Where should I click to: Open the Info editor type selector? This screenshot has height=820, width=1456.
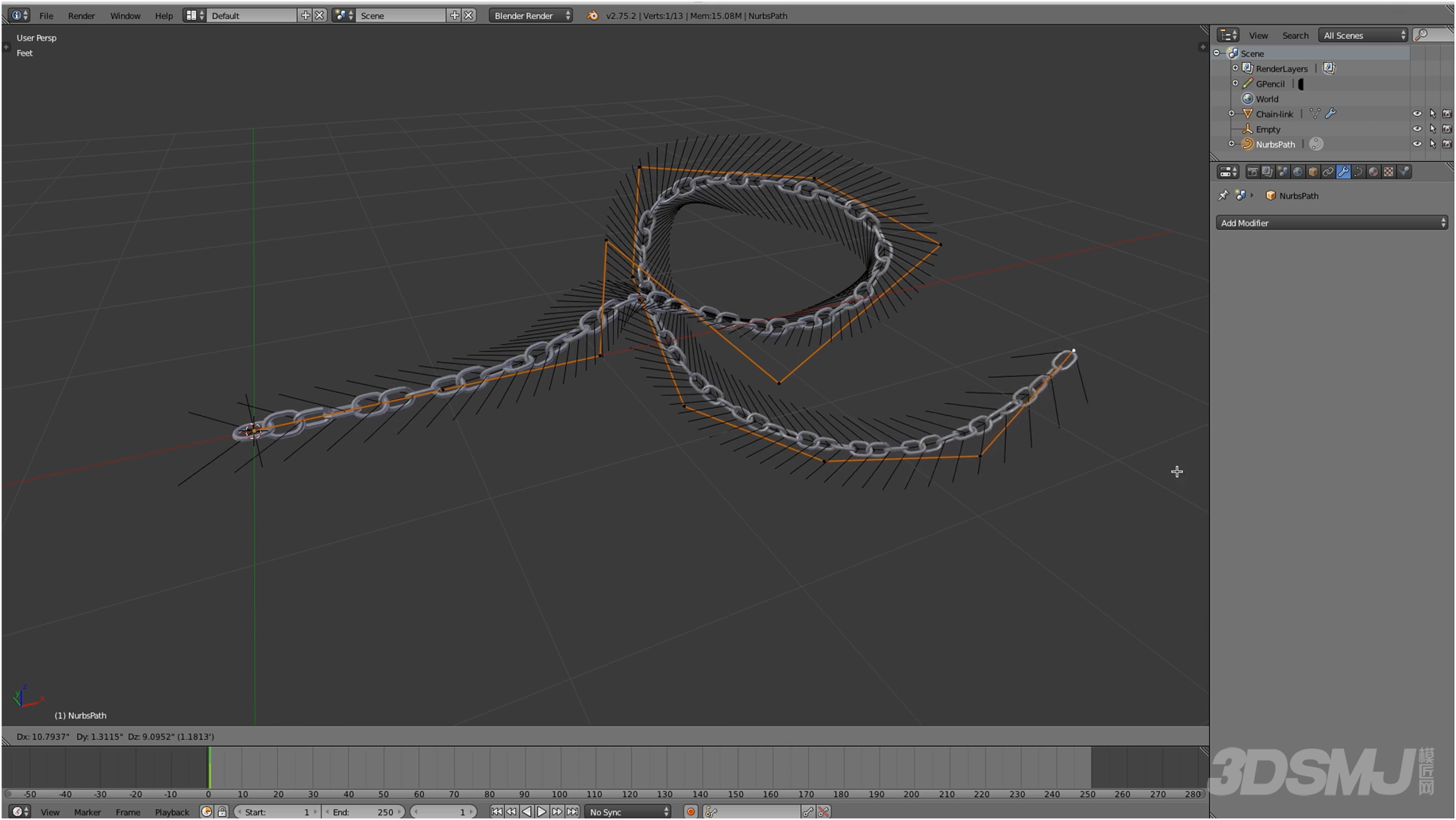tap(18, 15)
